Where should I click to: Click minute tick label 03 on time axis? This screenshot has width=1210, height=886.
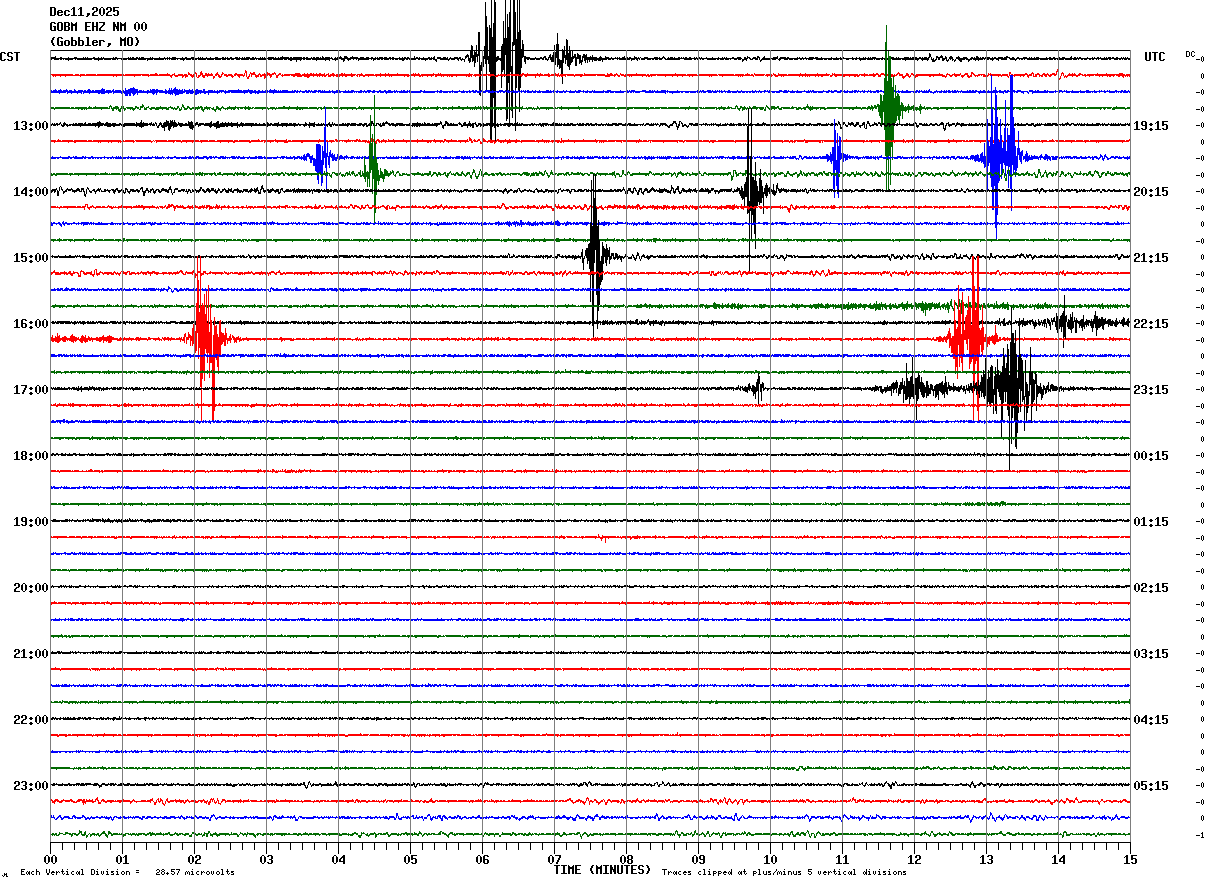tap(266, 859)
